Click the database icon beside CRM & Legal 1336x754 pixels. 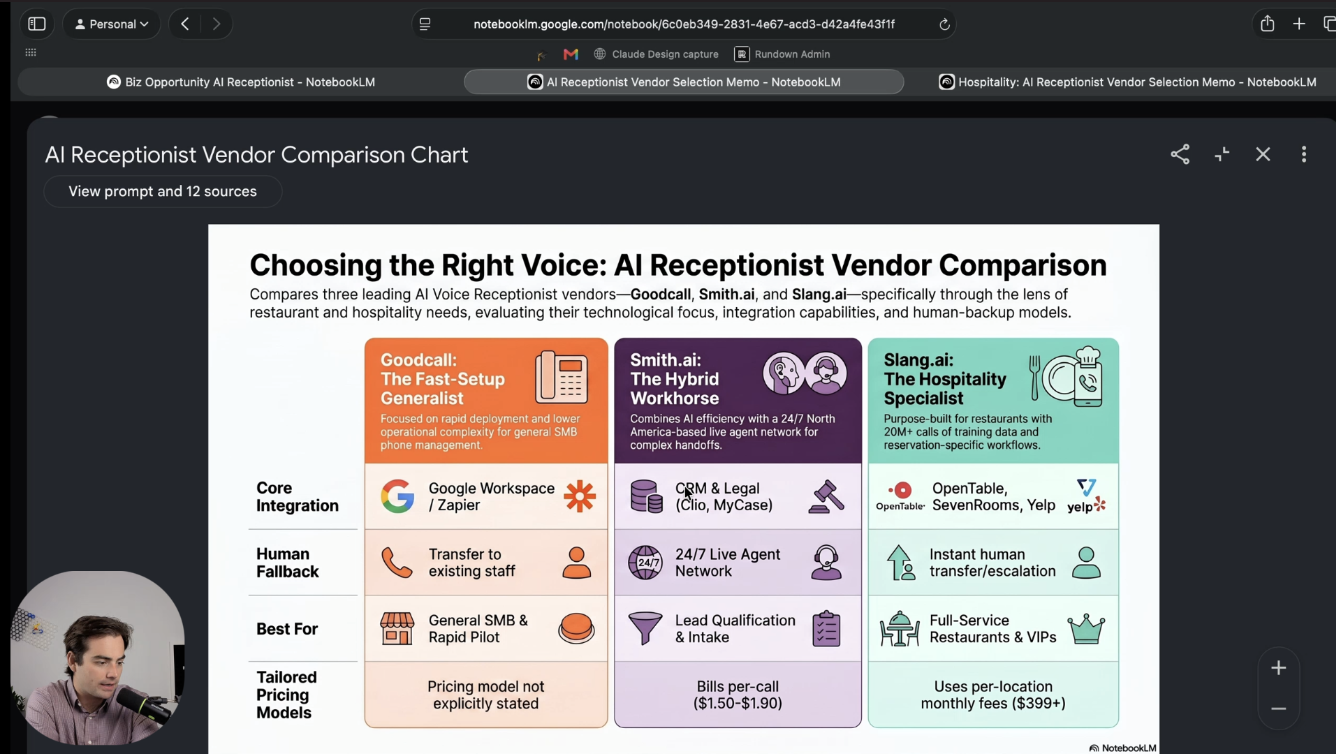[646, 496]
